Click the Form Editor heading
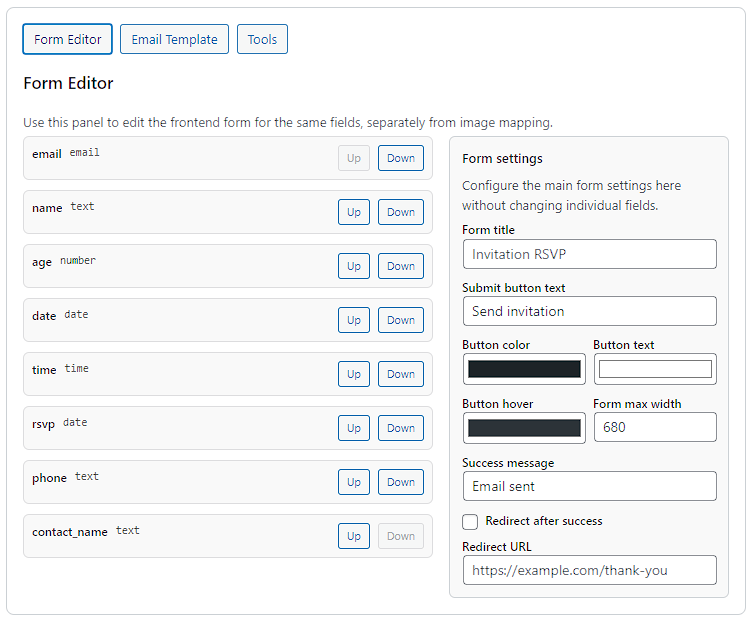 tap(68, 83)
